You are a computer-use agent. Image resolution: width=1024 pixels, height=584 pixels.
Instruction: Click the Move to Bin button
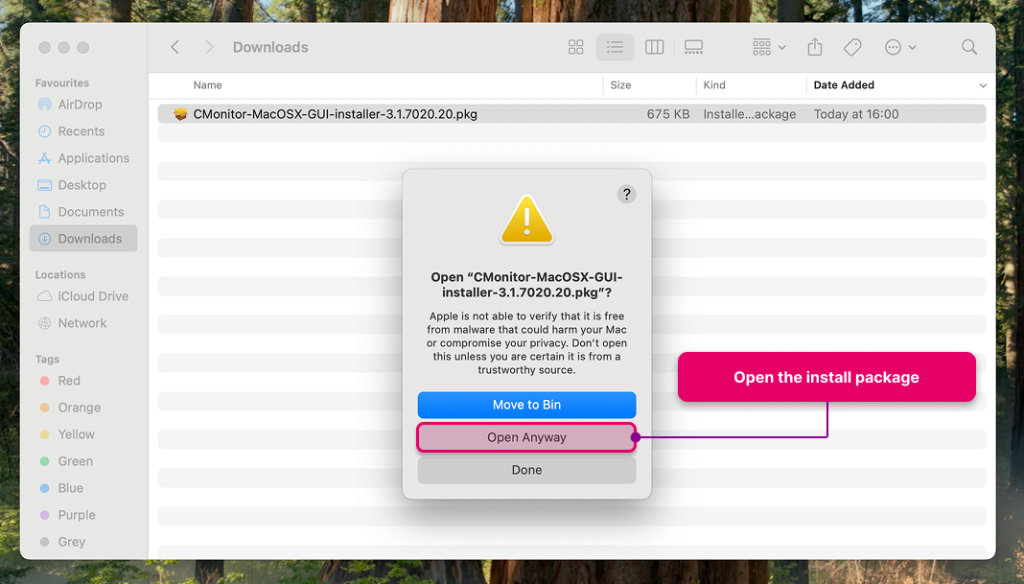(526, 405)
